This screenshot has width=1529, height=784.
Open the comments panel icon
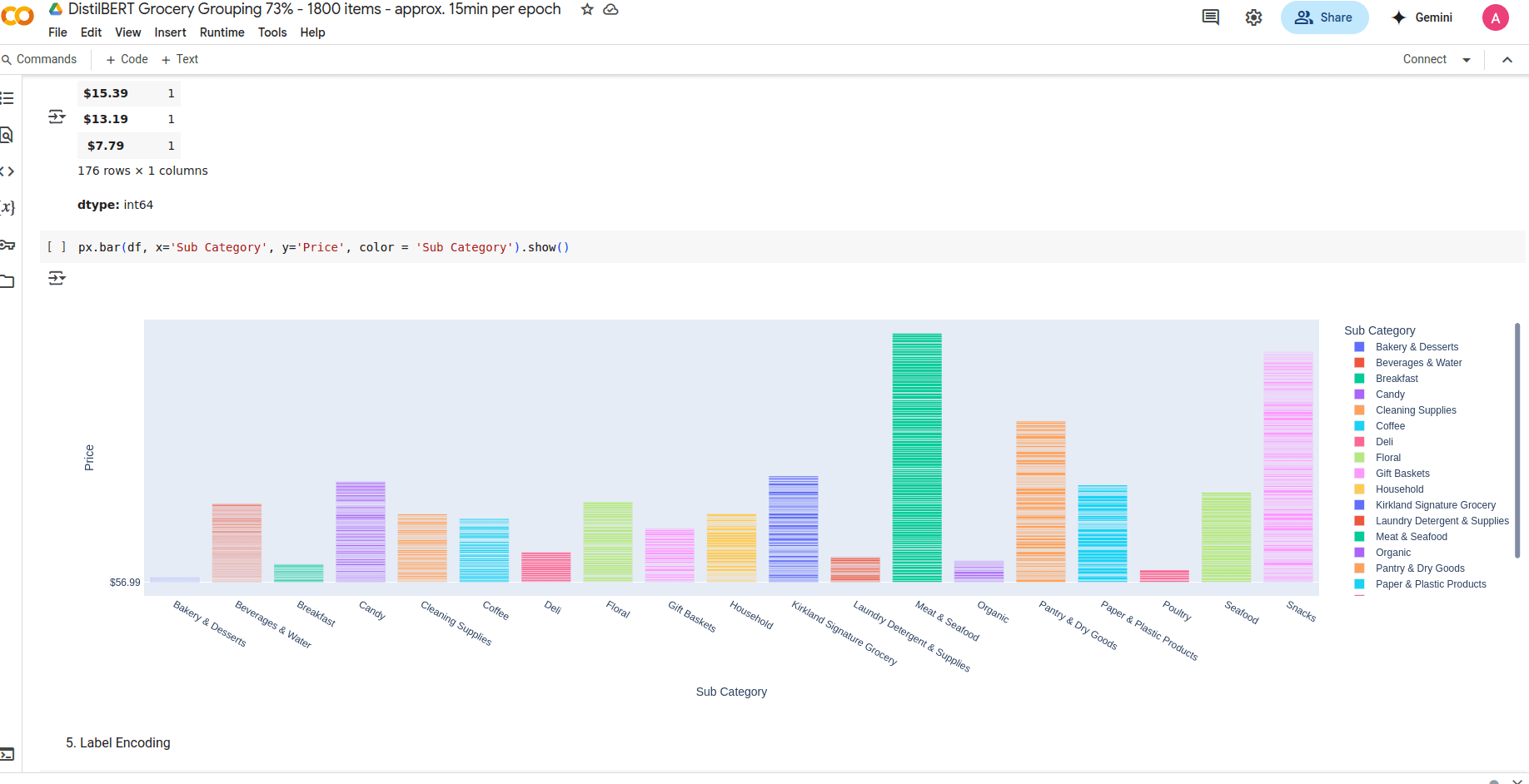(x=1211, y=17)
